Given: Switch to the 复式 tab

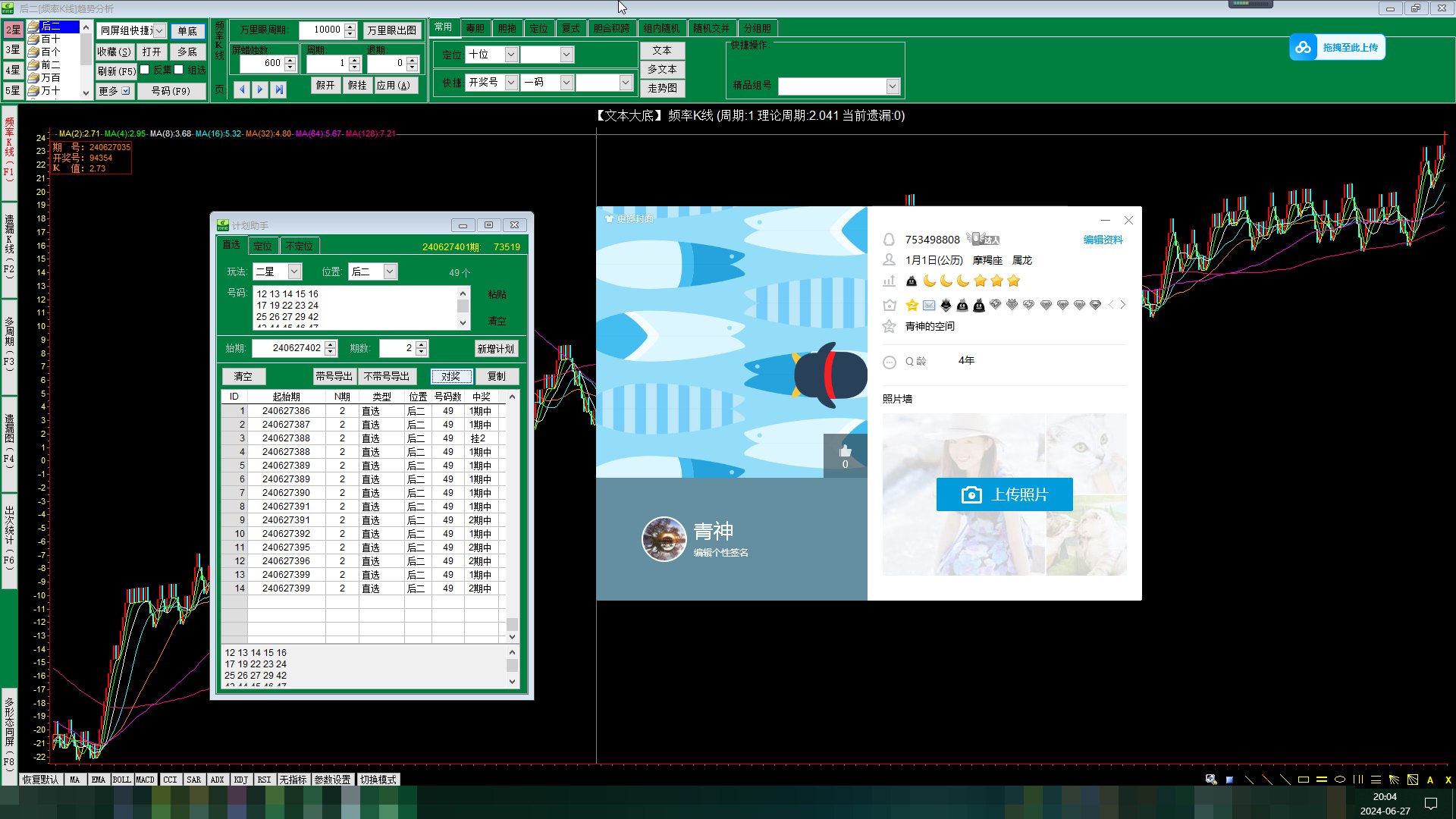Looking at the screenshot, I should coord(571,28).
